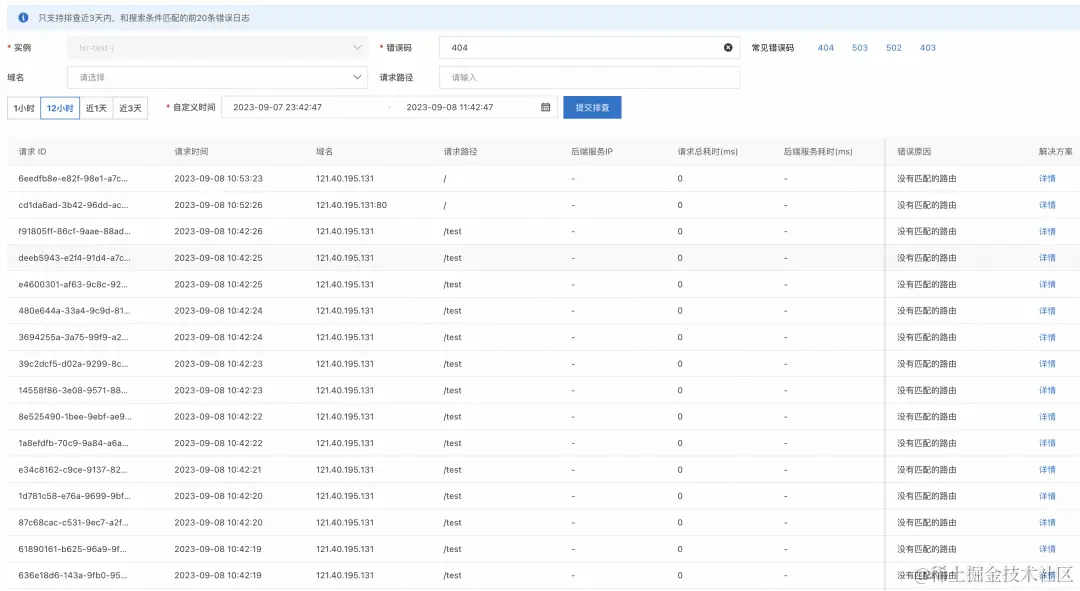The image size is (1080, 591).
Task: Click the 后端服务耗时(ms) column header
Action: pyautogui.click(x=818, y=152)
